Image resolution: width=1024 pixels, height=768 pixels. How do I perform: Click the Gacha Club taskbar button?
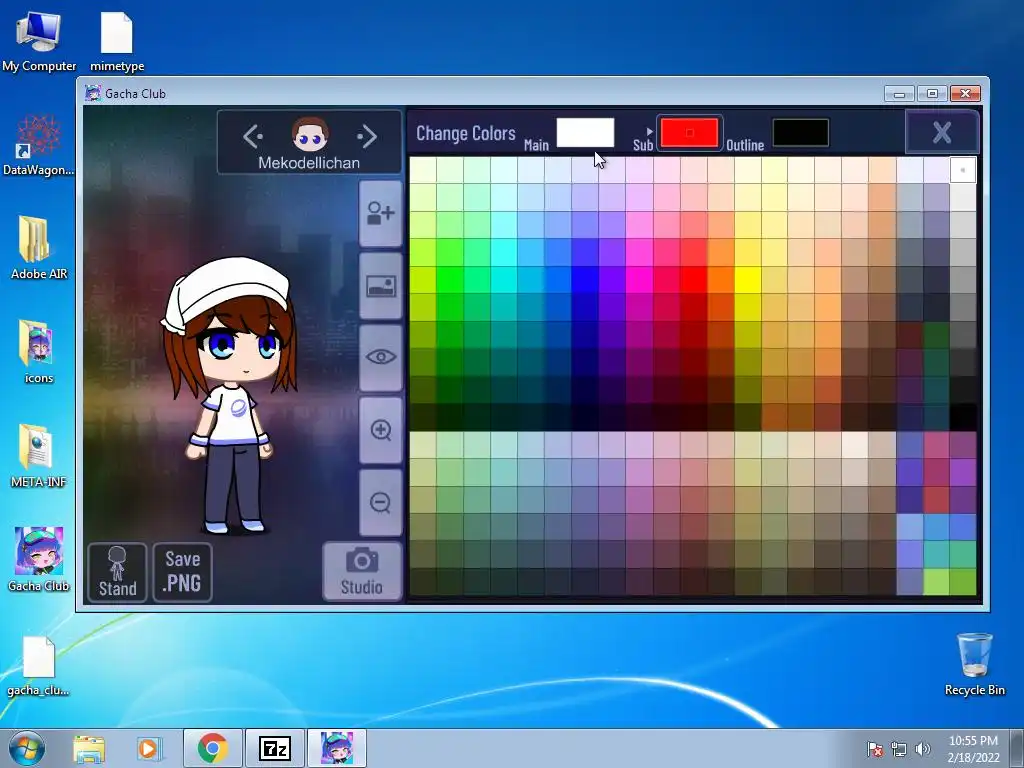point(337,748)
